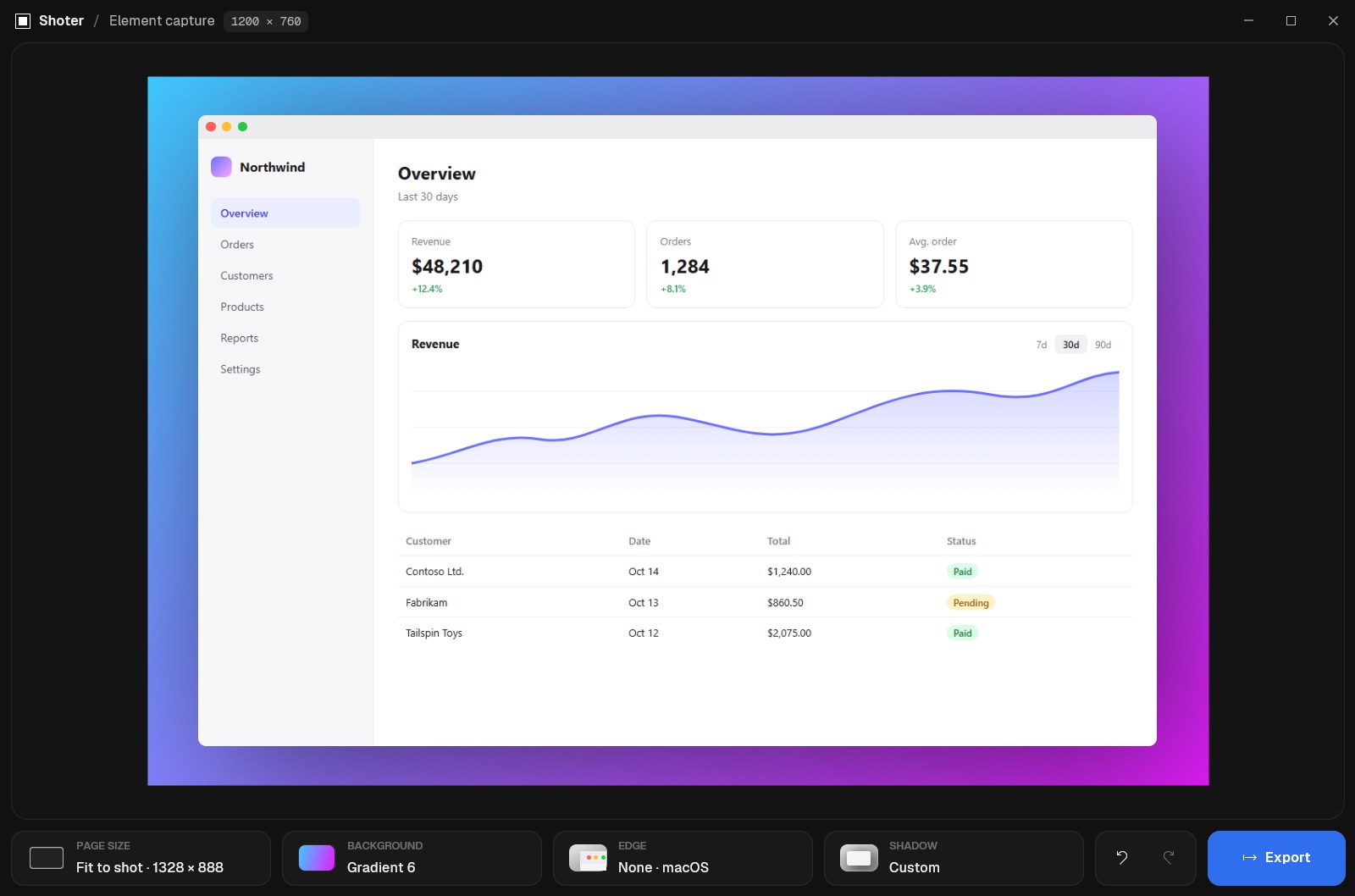Click the page size rectangle icon
Viewport: 1355px width, 896px height.
click(47, 858)
